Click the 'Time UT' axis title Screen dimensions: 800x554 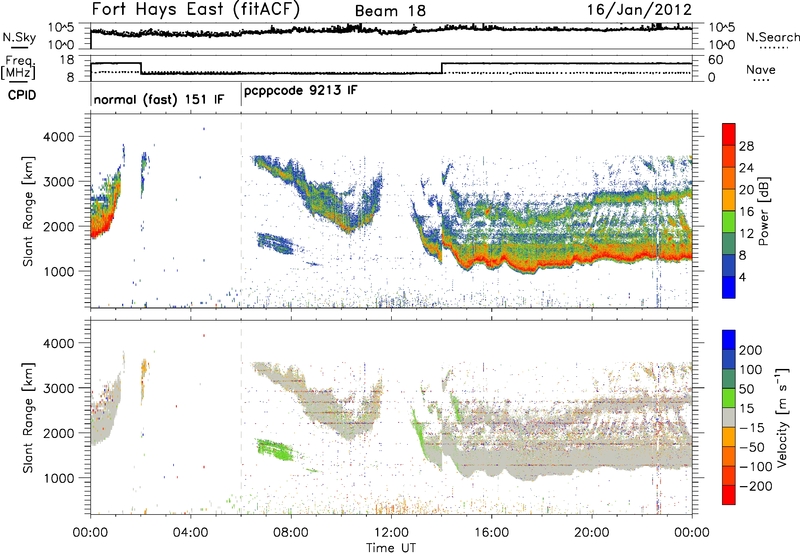391,548
